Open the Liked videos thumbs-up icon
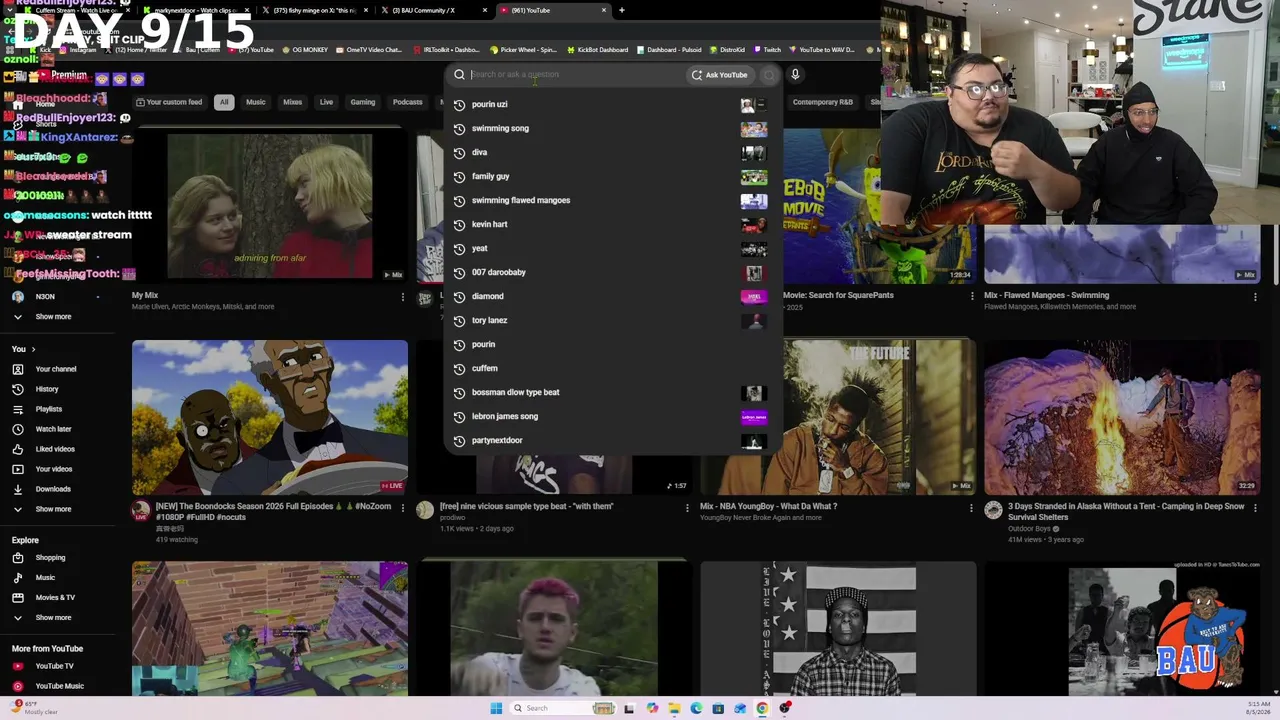This screenshot has height=720, width=1280. tap(18, 449)
